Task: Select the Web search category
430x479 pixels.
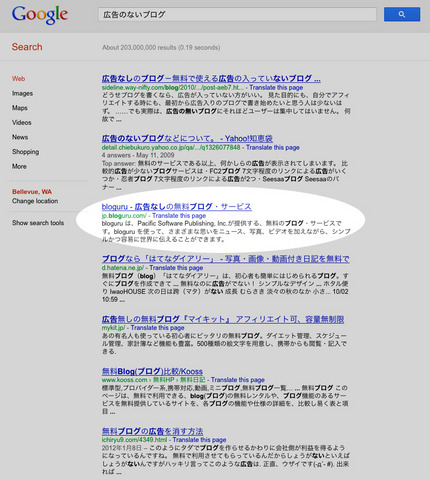Action: click(x=18, y=79)
